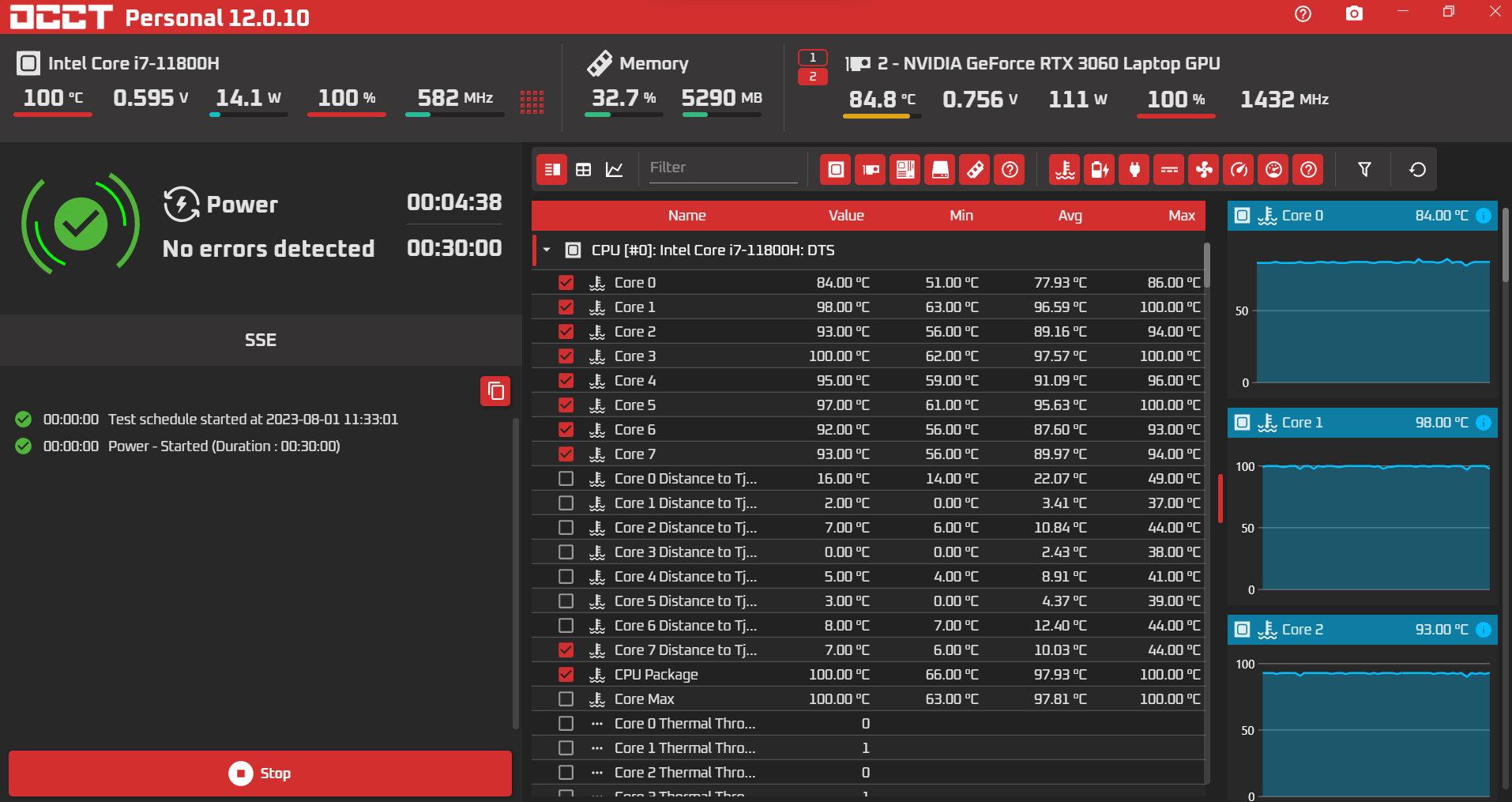
Task: Open the info icon on the Core 1 graph
Action: click(1484, 423)
